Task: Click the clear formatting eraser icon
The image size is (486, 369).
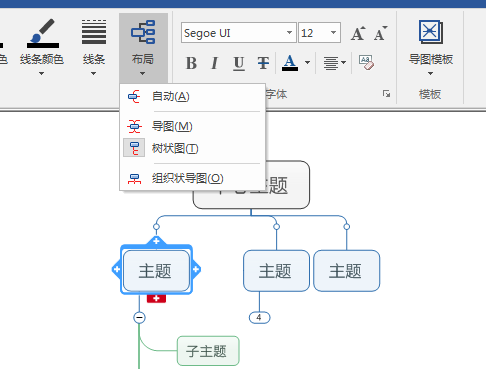Action: click(366, 62)
